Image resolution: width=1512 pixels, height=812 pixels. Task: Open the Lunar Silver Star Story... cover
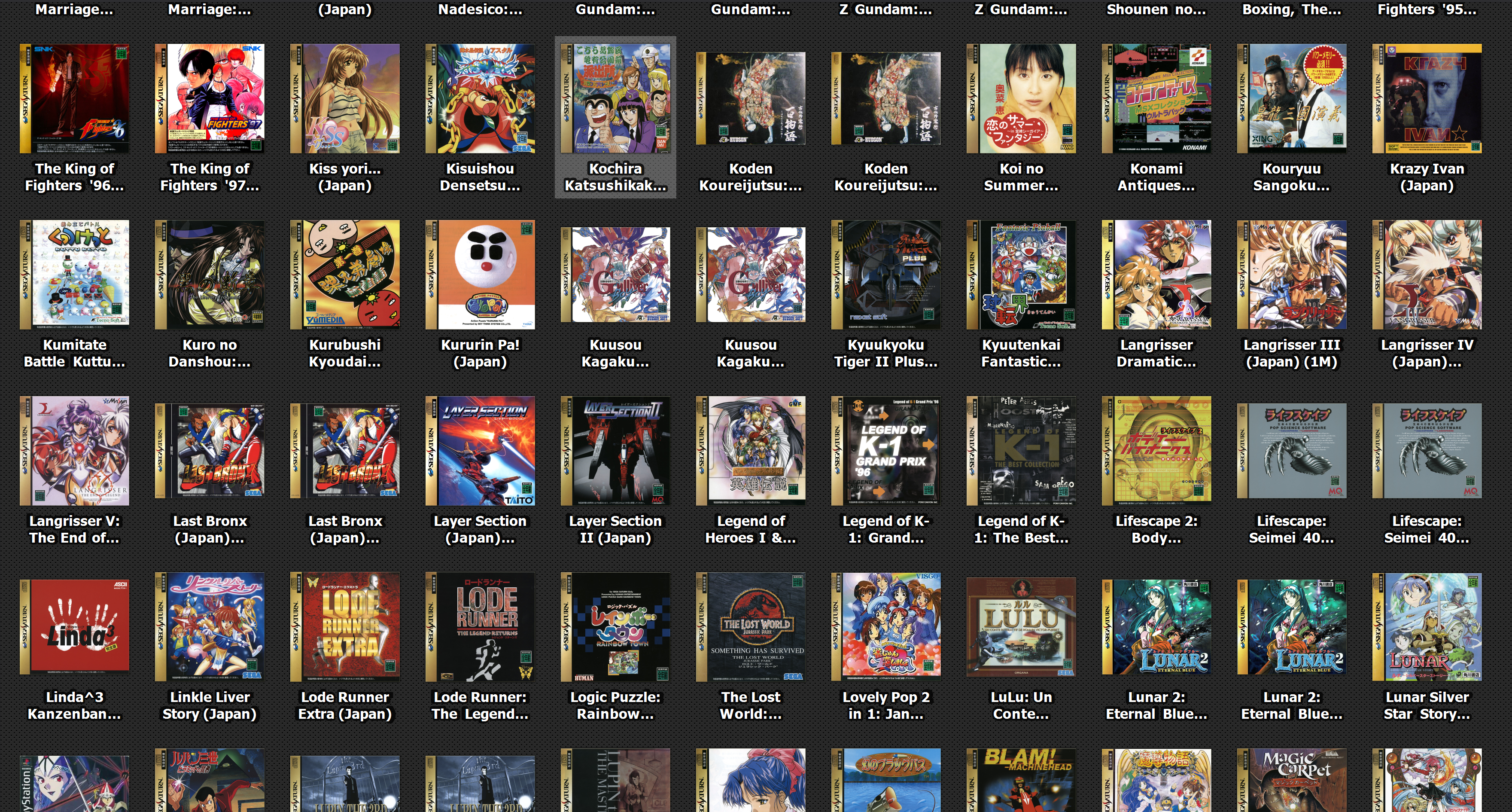tap(1427, 627)
